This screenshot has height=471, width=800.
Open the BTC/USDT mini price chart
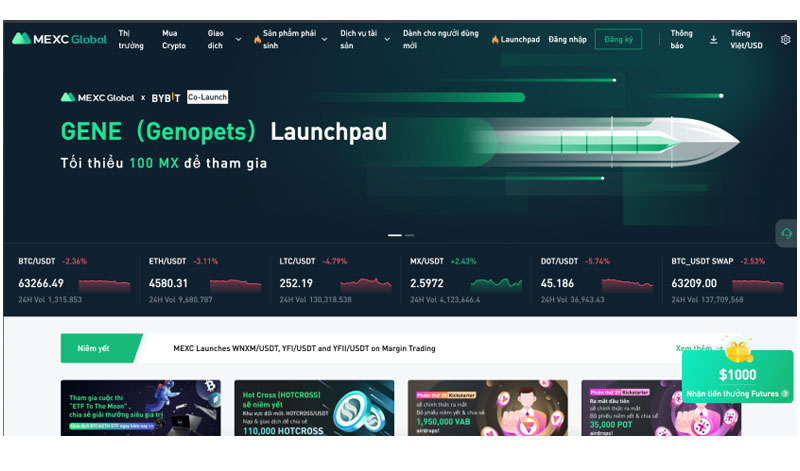[104, 284]
